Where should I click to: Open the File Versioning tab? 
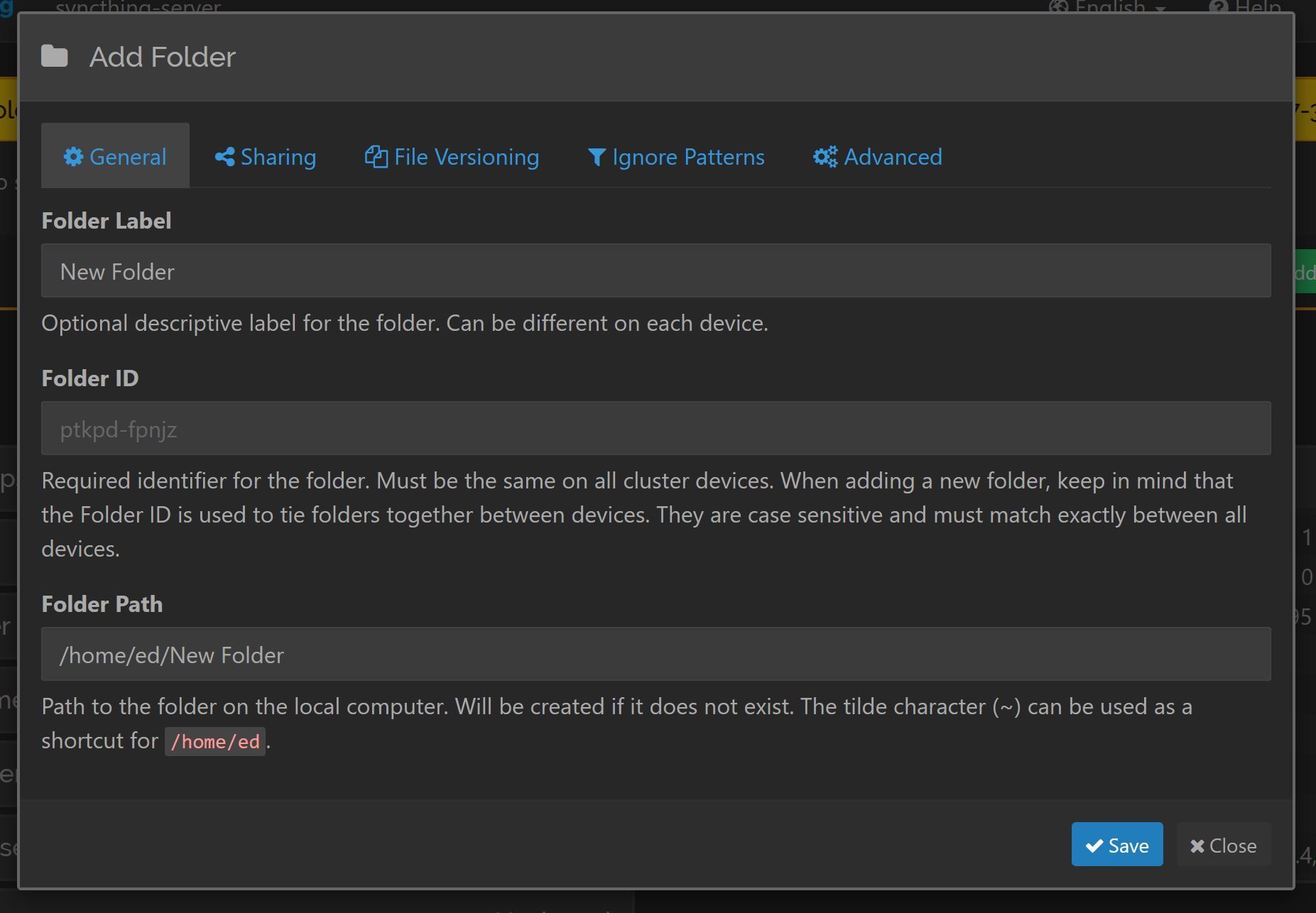click(x=452, y=156)
